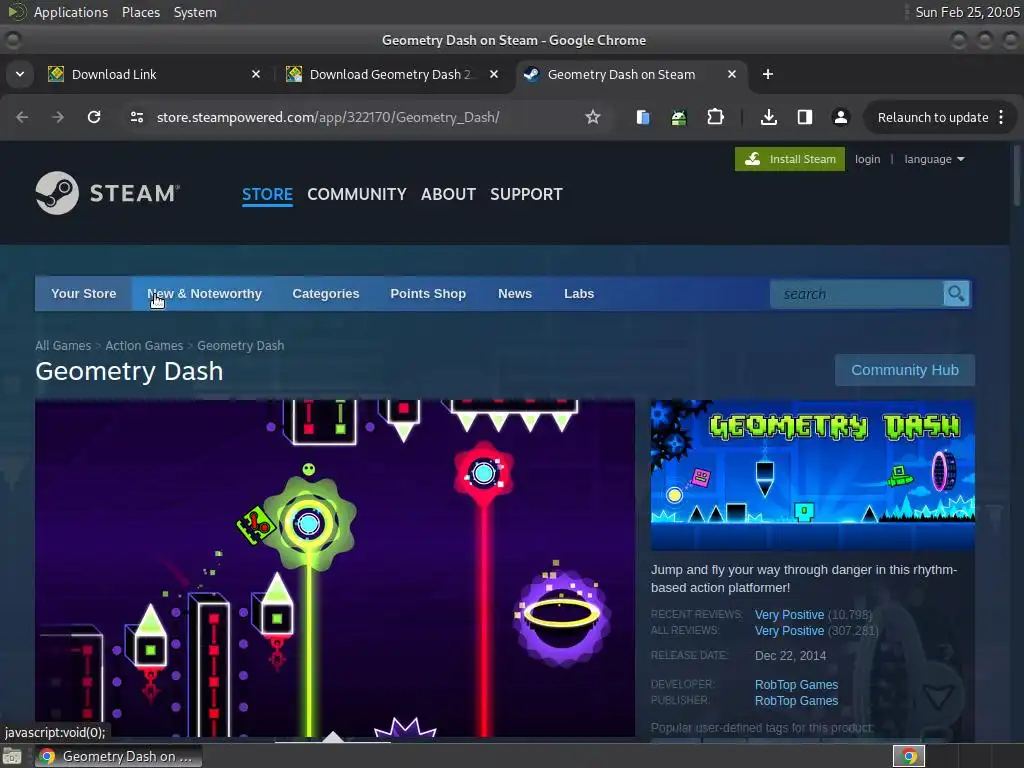Go back to the previous page
This screenshot has width=1024, height=768.
[22, 117]
